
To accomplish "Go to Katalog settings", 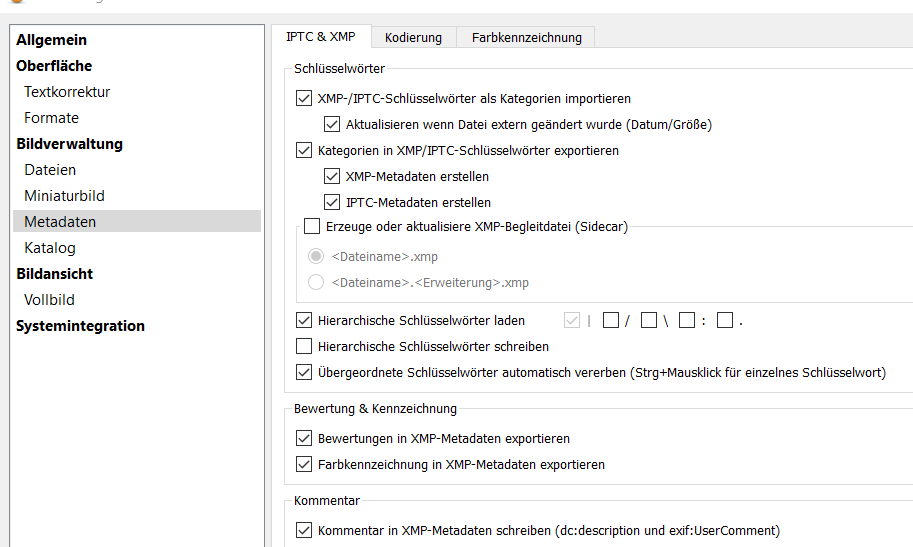I will (x=50, y=248).
